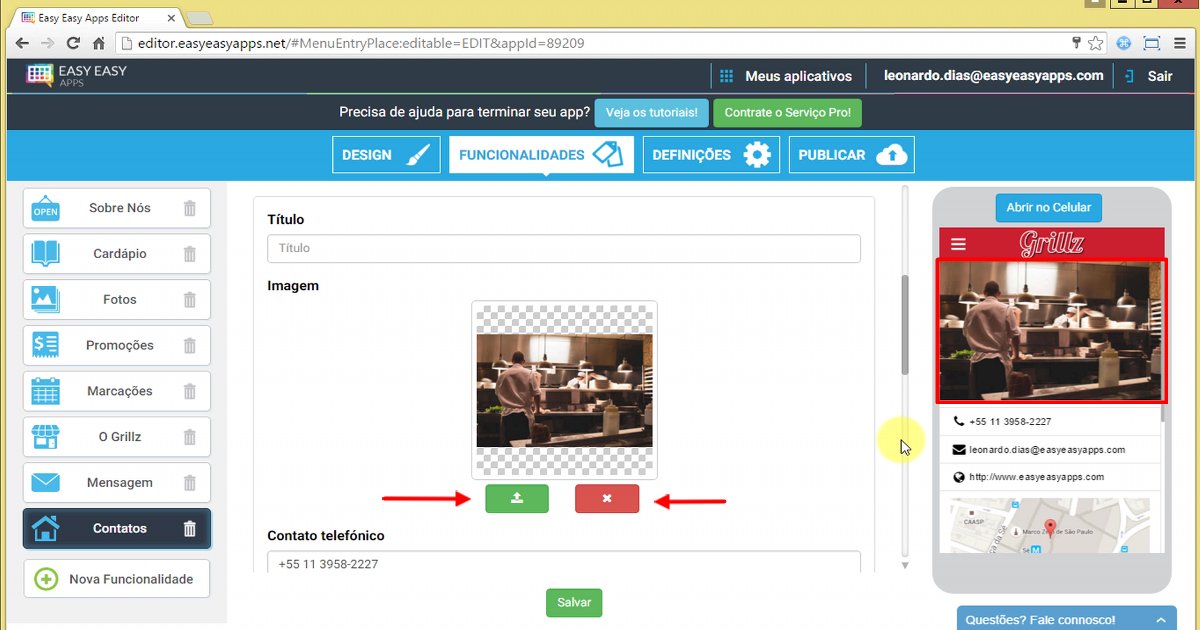The image size is (1200, 630).
Task: Click the trash icon next to Cardápio
Action: (x=190, y=254)
